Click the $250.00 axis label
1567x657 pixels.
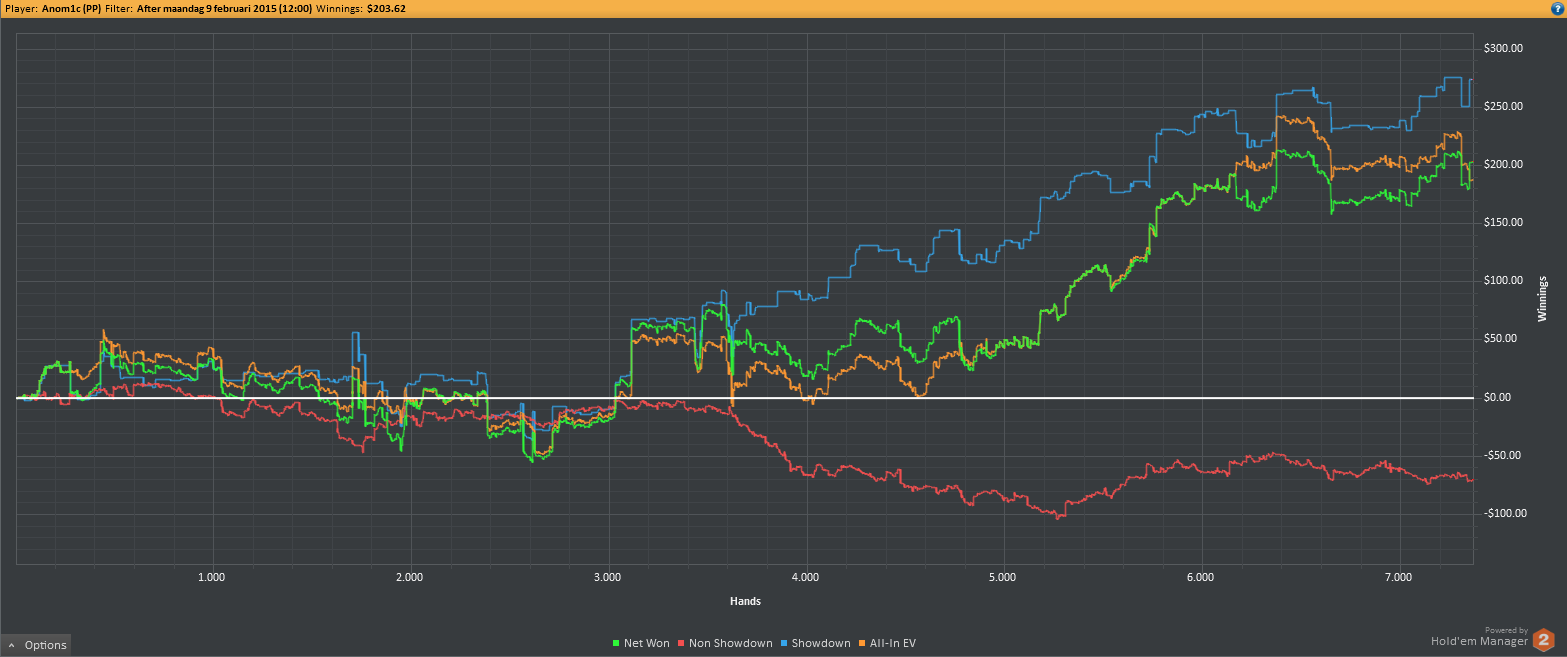[1503, 107]
